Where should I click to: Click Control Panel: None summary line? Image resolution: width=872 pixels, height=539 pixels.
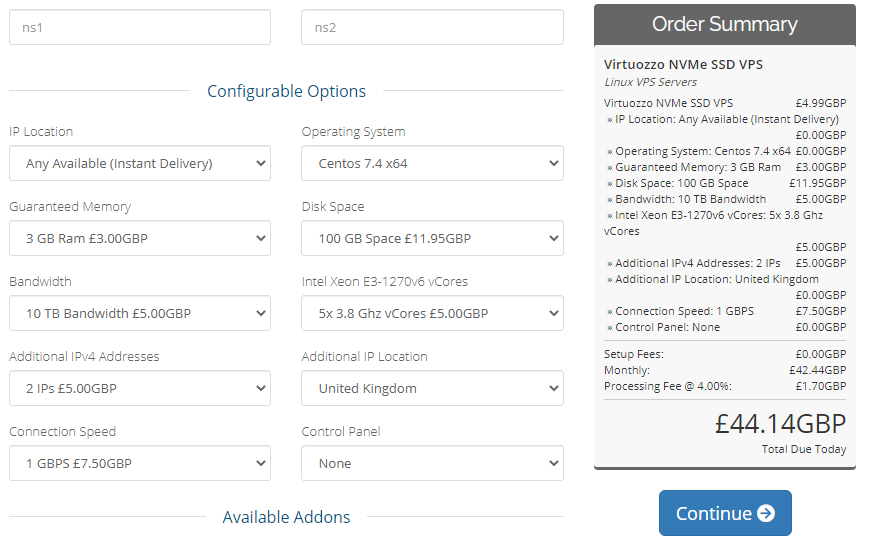(725, 328)
